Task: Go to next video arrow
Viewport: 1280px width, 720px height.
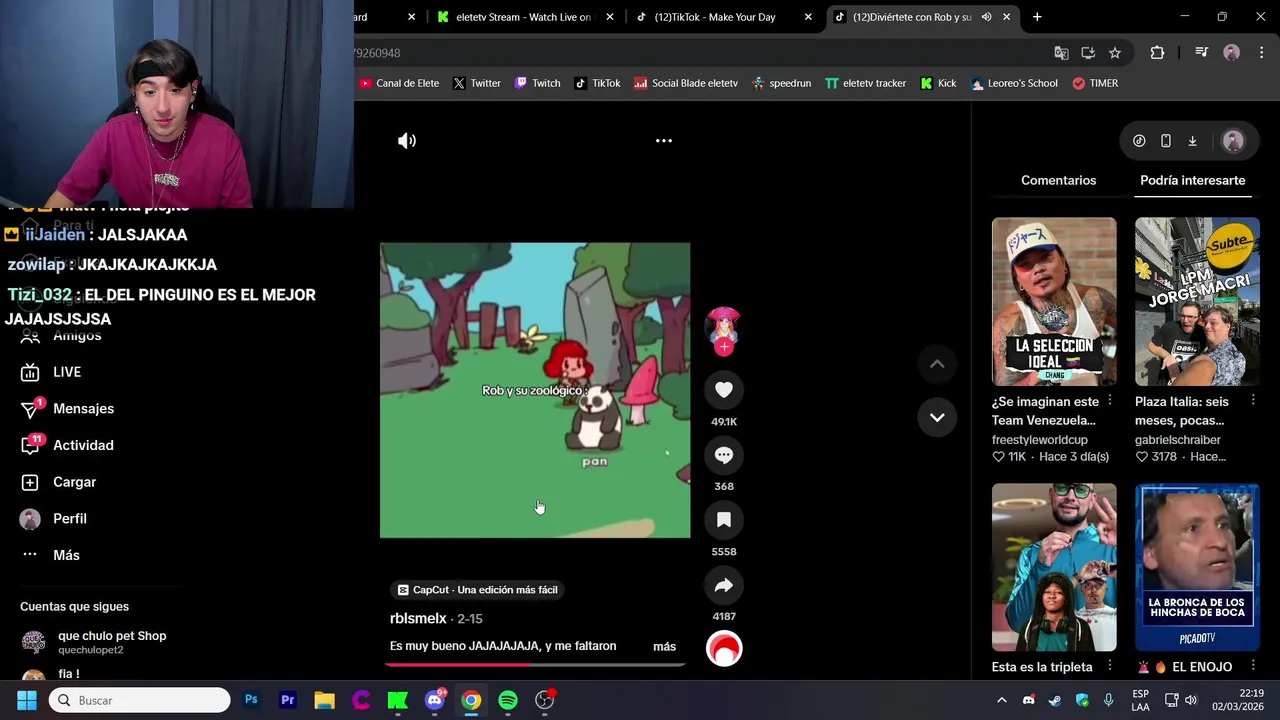Action: (937, 417)
